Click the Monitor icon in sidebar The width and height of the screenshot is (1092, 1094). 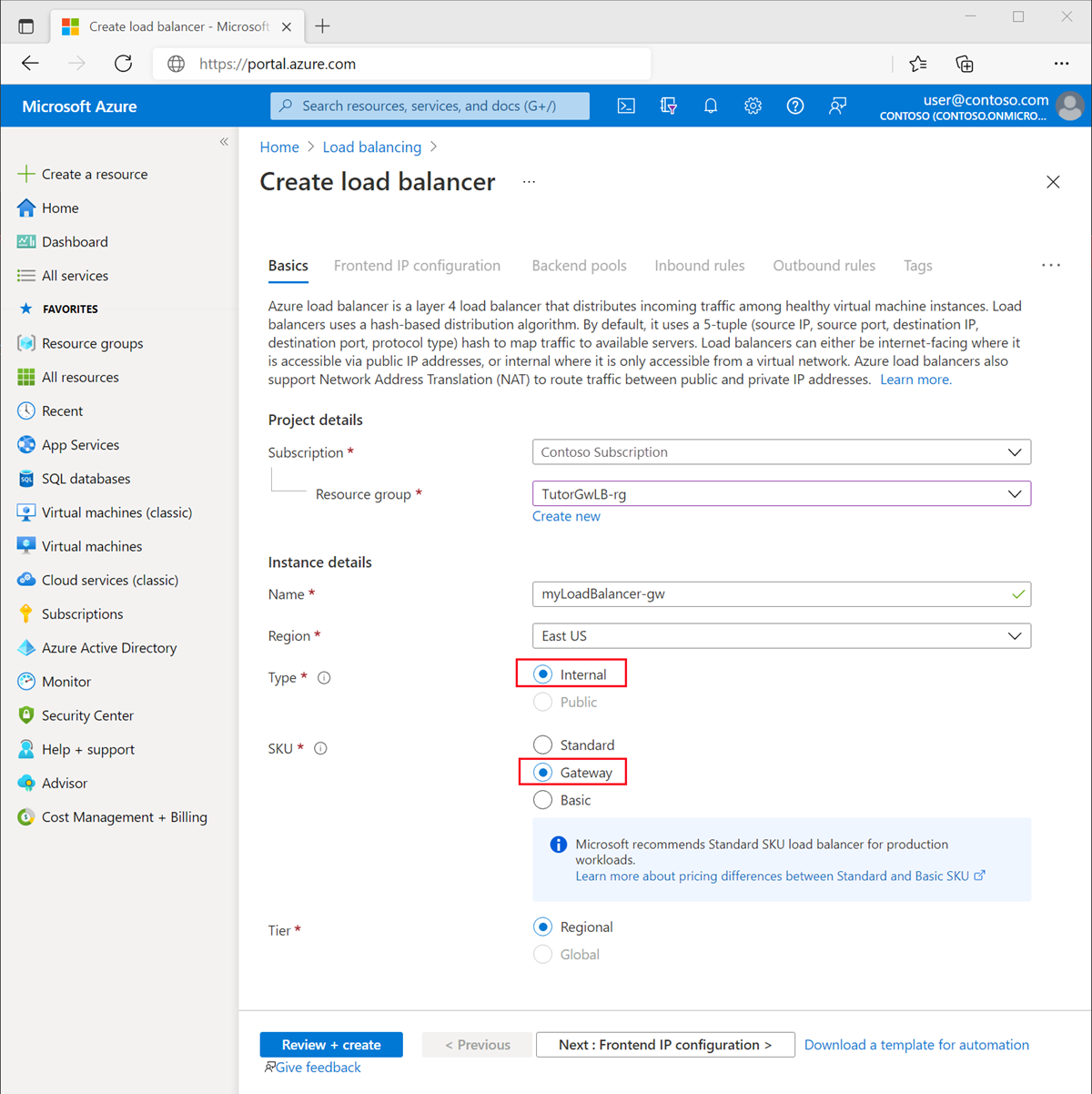[26, 682]
